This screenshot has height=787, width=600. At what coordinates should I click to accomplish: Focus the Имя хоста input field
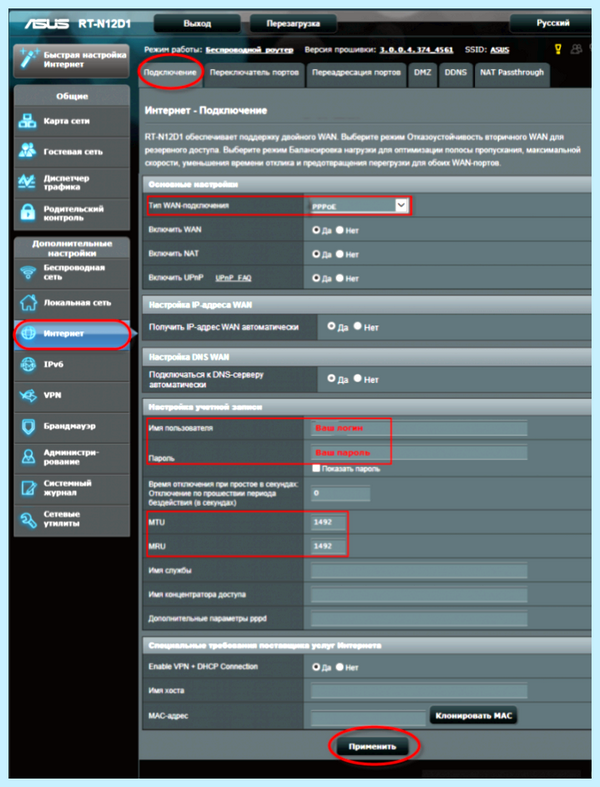pos(419,691)
